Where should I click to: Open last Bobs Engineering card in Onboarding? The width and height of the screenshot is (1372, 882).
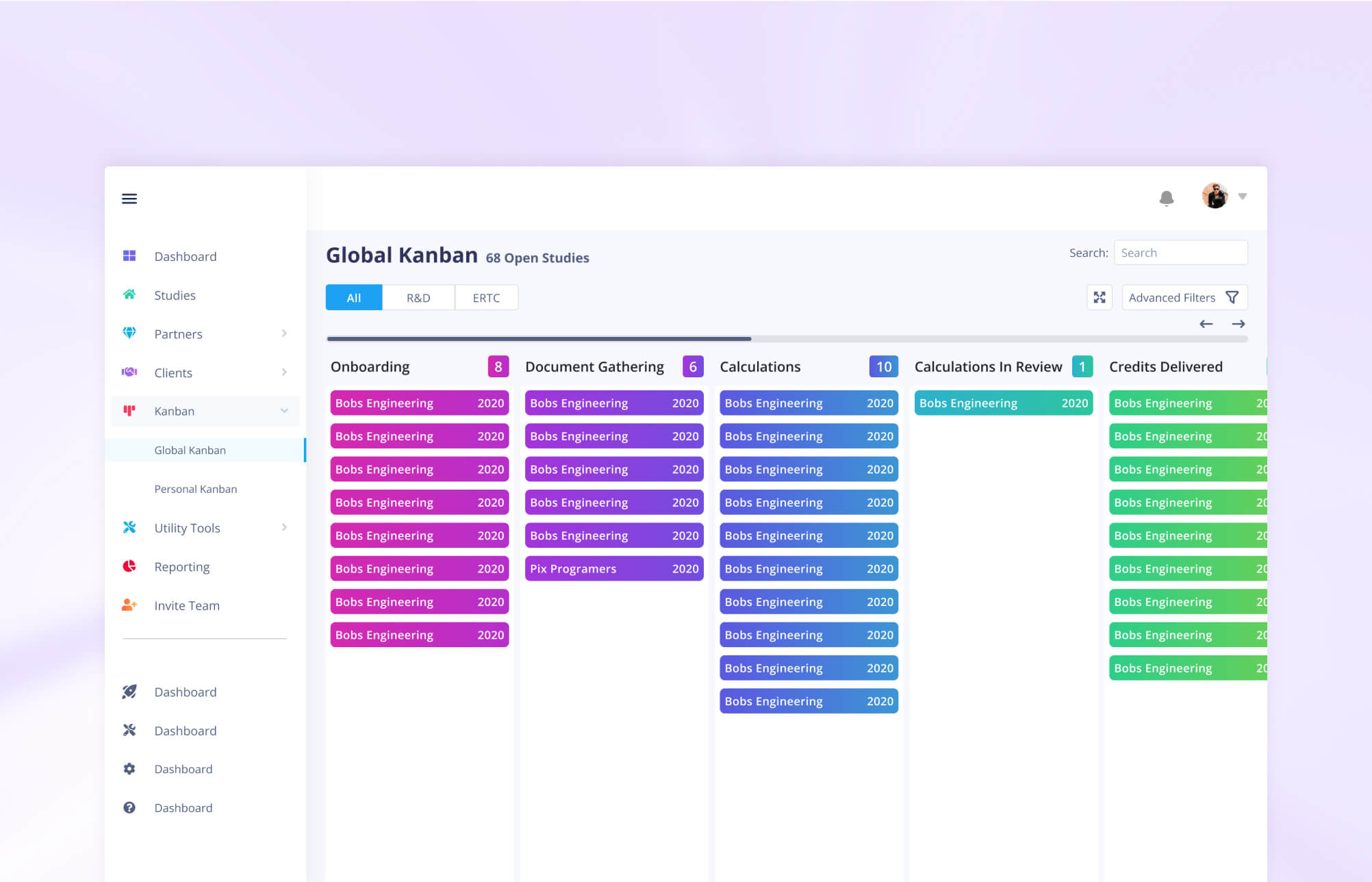point(420,635)
